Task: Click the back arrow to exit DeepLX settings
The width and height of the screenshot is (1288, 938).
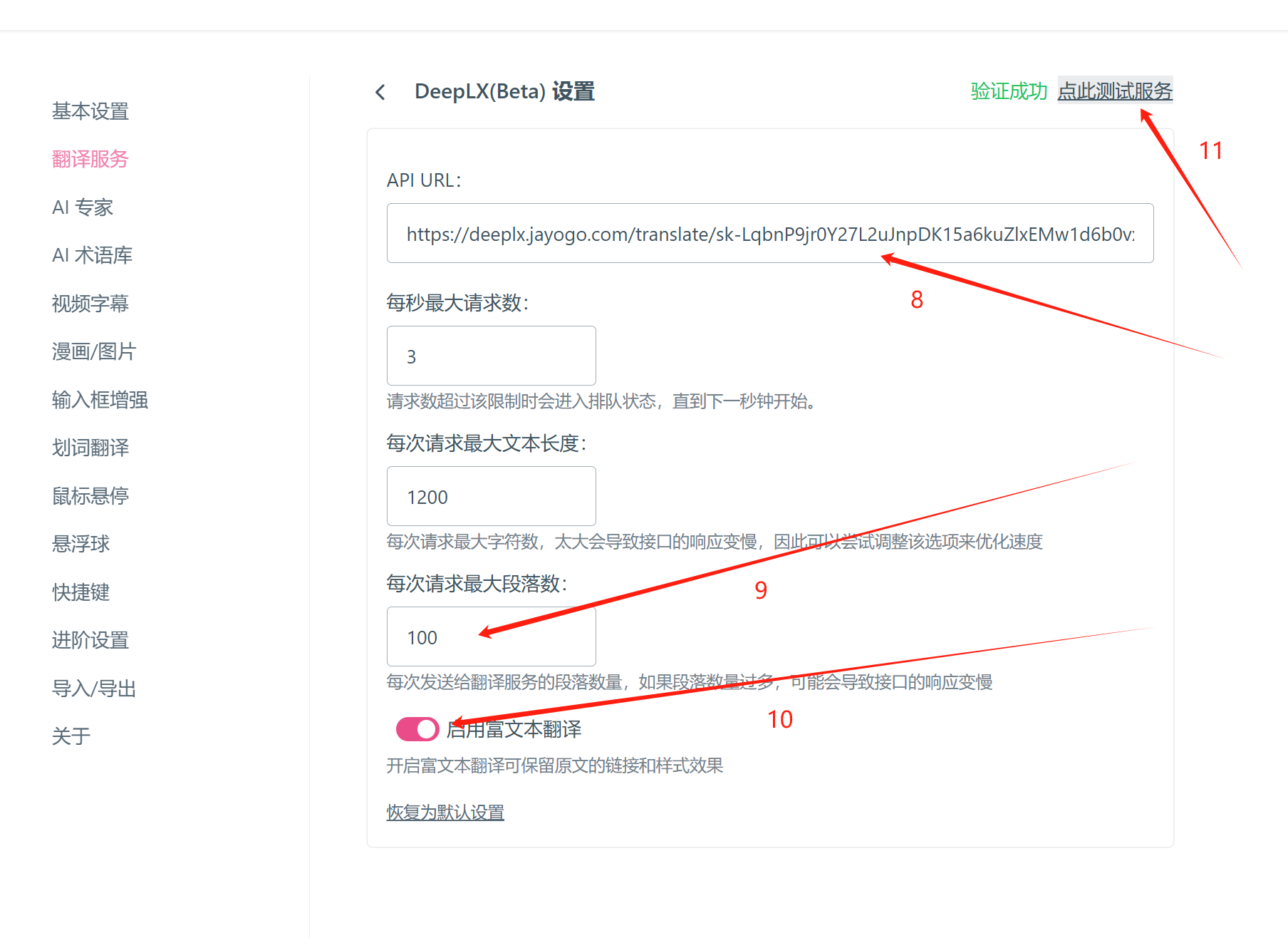Action: point(380,91)
